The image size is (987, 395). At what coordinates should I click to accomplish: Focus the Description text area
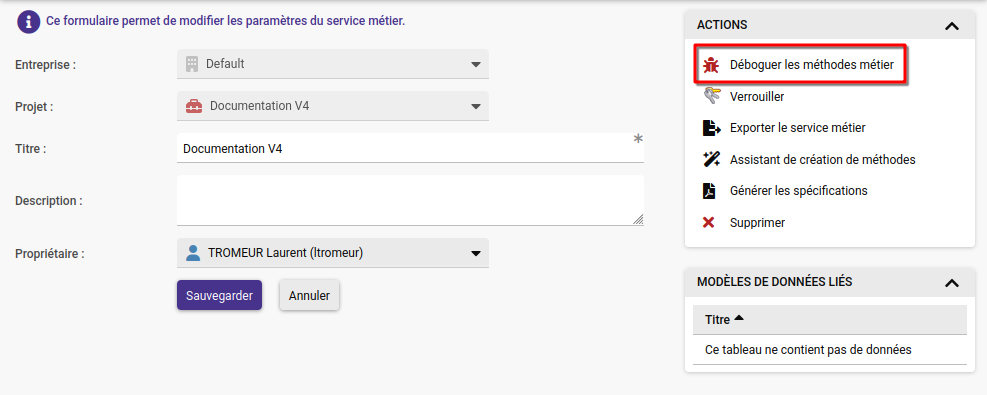pyautogui.click(x=410, y=200)
